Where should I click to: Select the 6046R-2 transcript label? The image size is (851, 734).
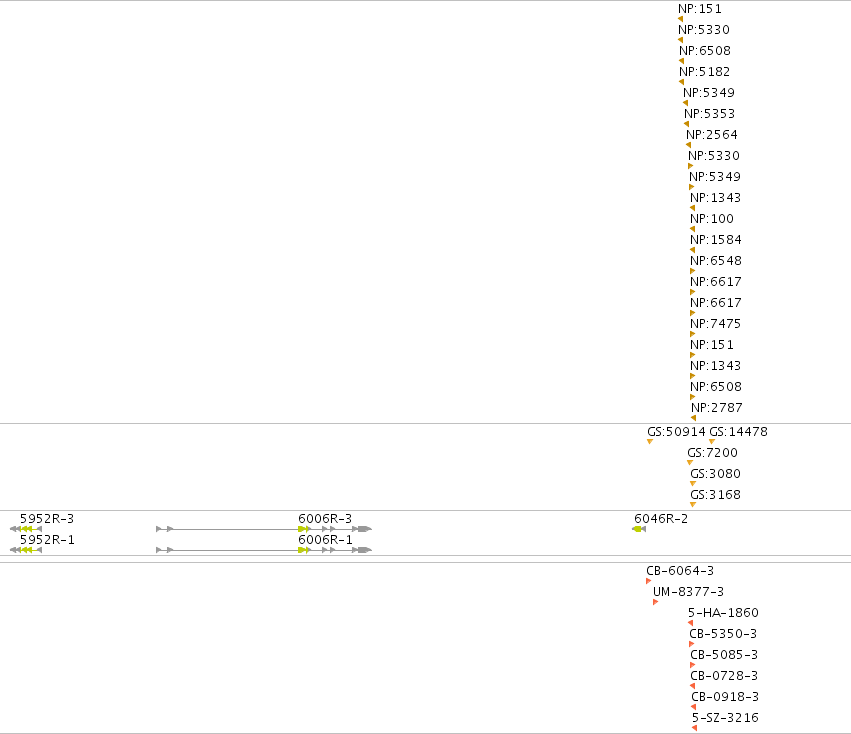[661, 519]
